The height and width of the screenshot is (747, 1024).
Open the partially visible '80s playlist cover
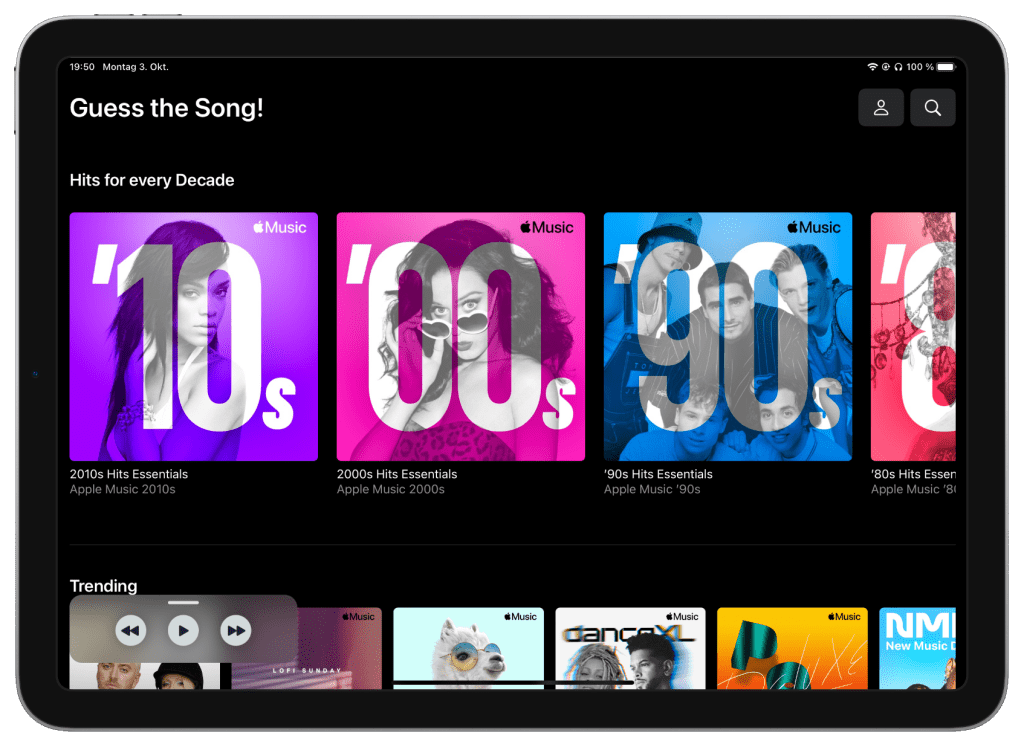tap(913, 336)
